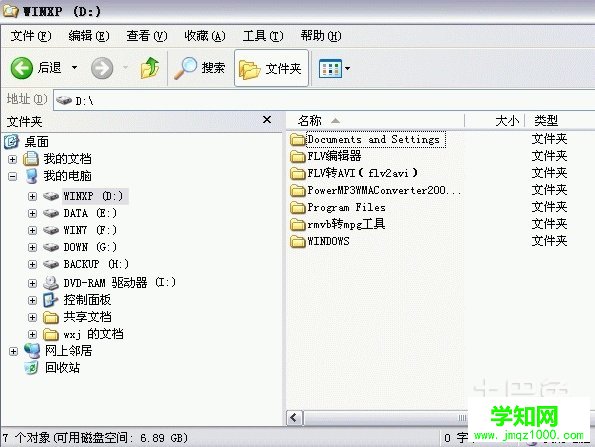Screen dimensions: 595x447
Task: Click the WINDOWS folder icon in list
Action: pos(298,241)
